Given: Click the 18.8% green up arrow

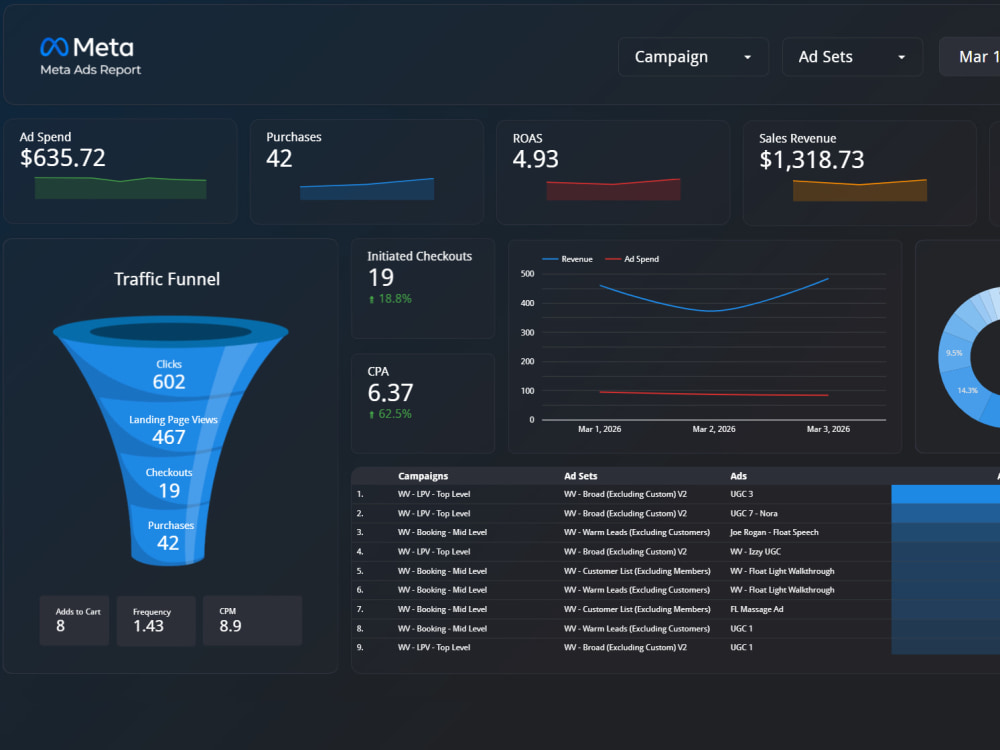Looking at the screenshot, I should click(371, 299).
